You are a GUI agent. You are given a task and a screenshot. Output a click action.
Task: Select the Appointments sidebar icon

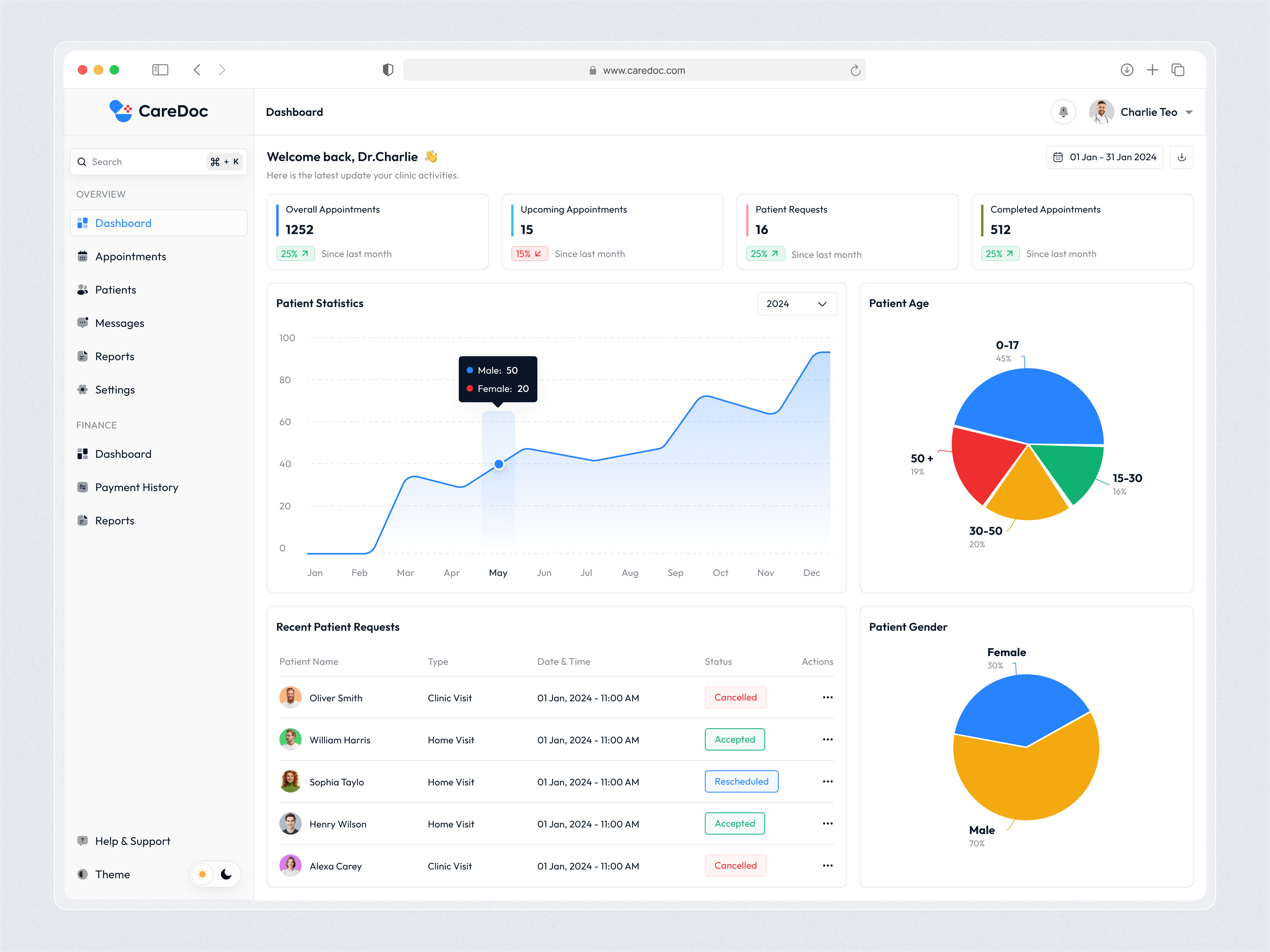[x=83, y=256]
